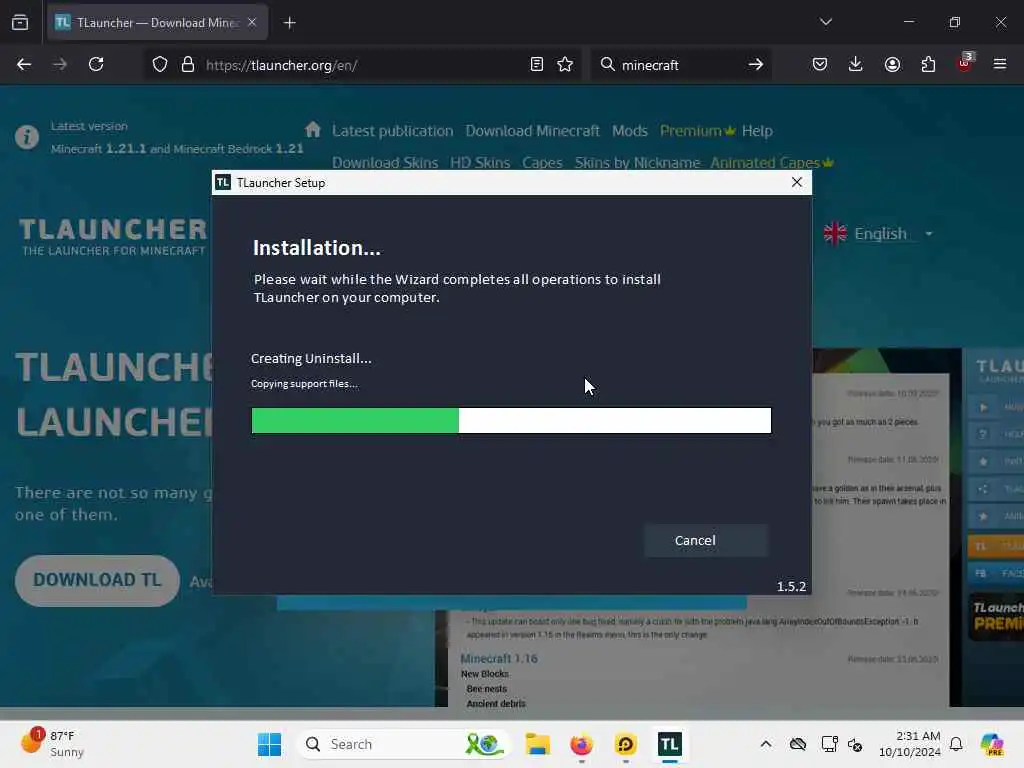
Task: Open Windows Start menu
Action: [269, 744]
